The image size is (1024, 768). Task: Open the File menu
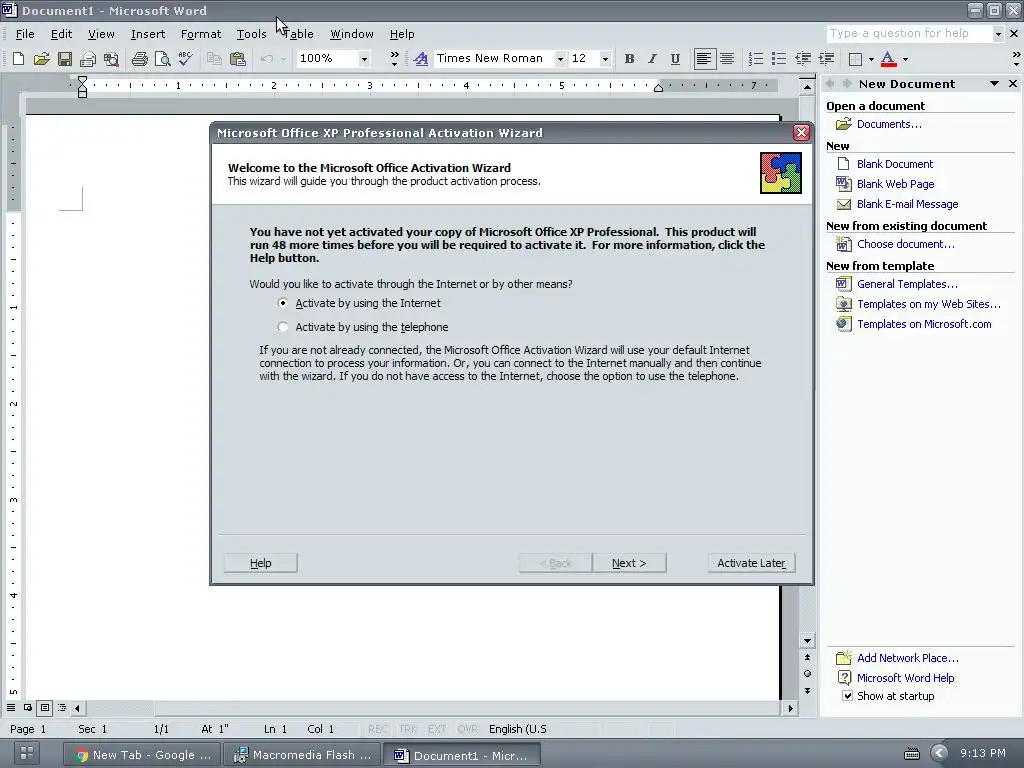tap(25, 34)
